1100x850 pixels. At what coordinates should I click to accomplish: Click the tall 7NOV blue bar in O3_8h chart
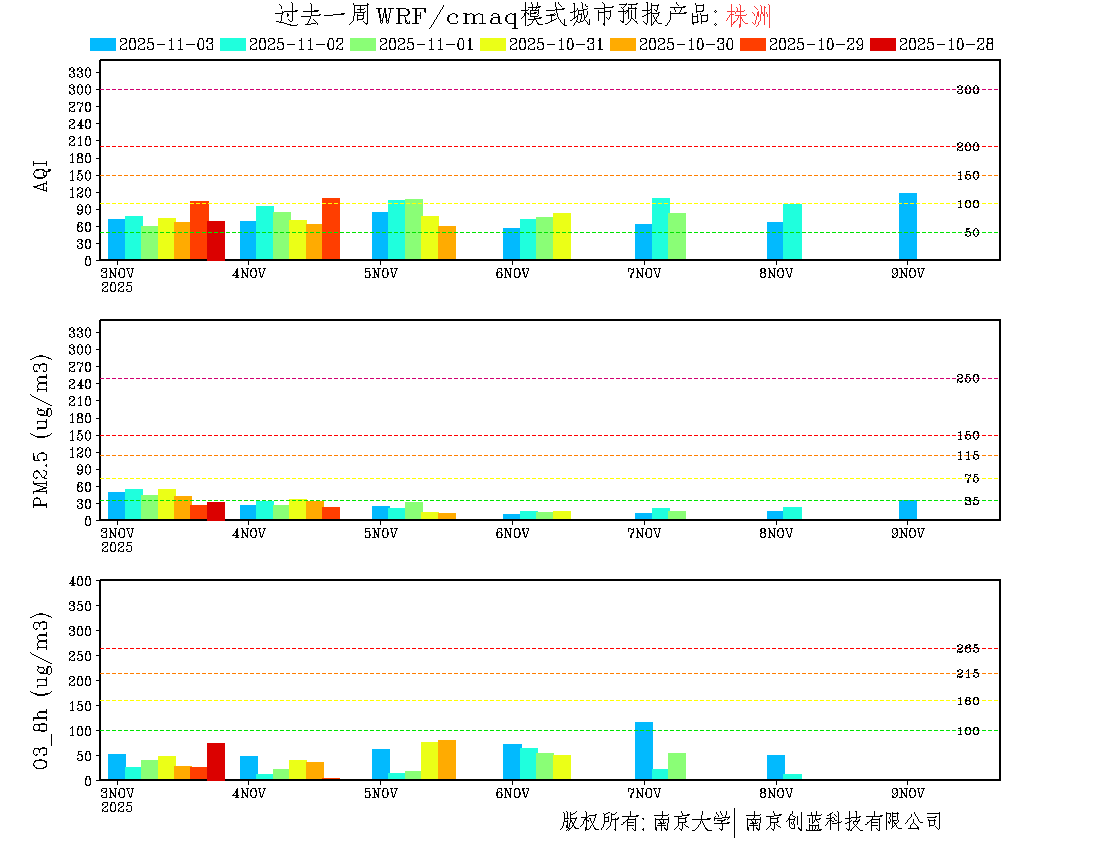644,750
